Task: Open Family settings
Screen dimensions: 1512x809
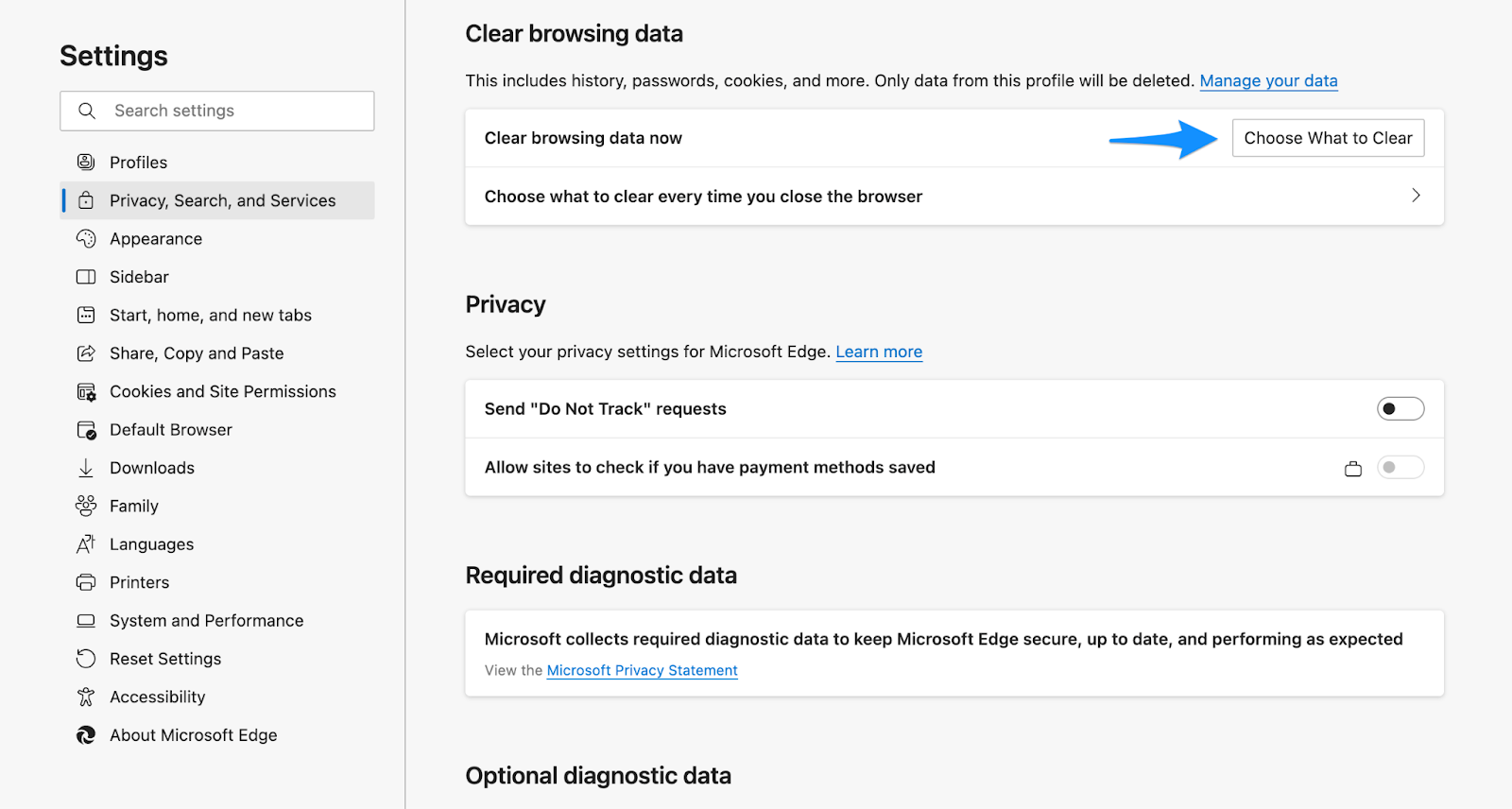Action: [217, 506]
